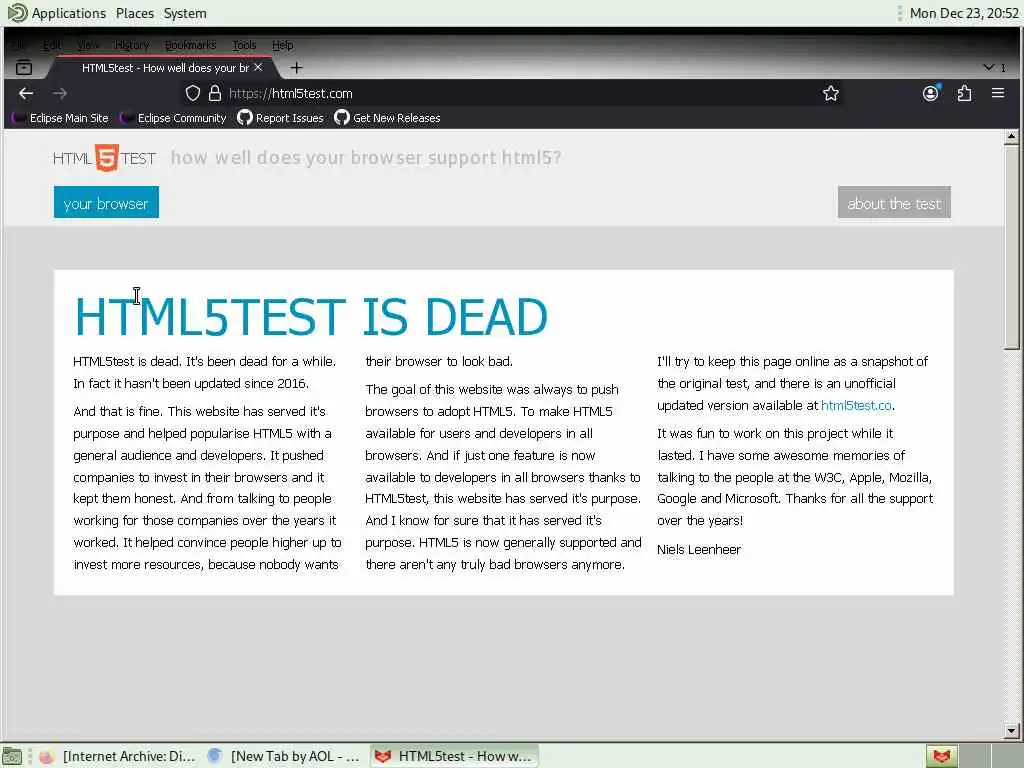Click the 'Niels Leenheer' signature text
The image size is (1024, 768).
click(x=699, y=550)
